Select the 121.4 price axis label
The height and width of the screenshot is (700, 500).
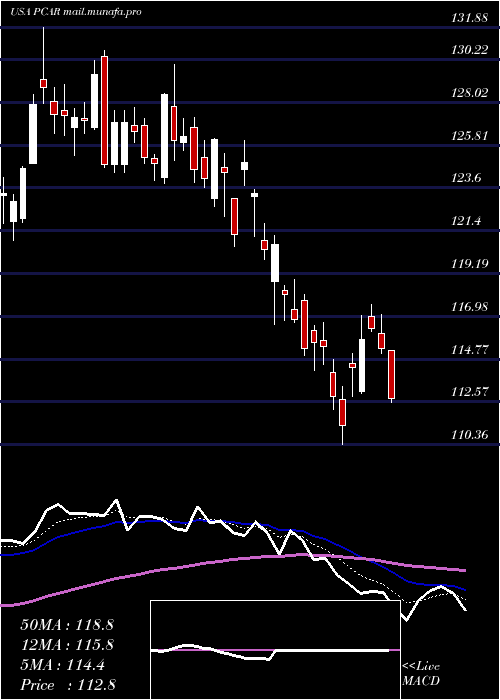point(467,221)
